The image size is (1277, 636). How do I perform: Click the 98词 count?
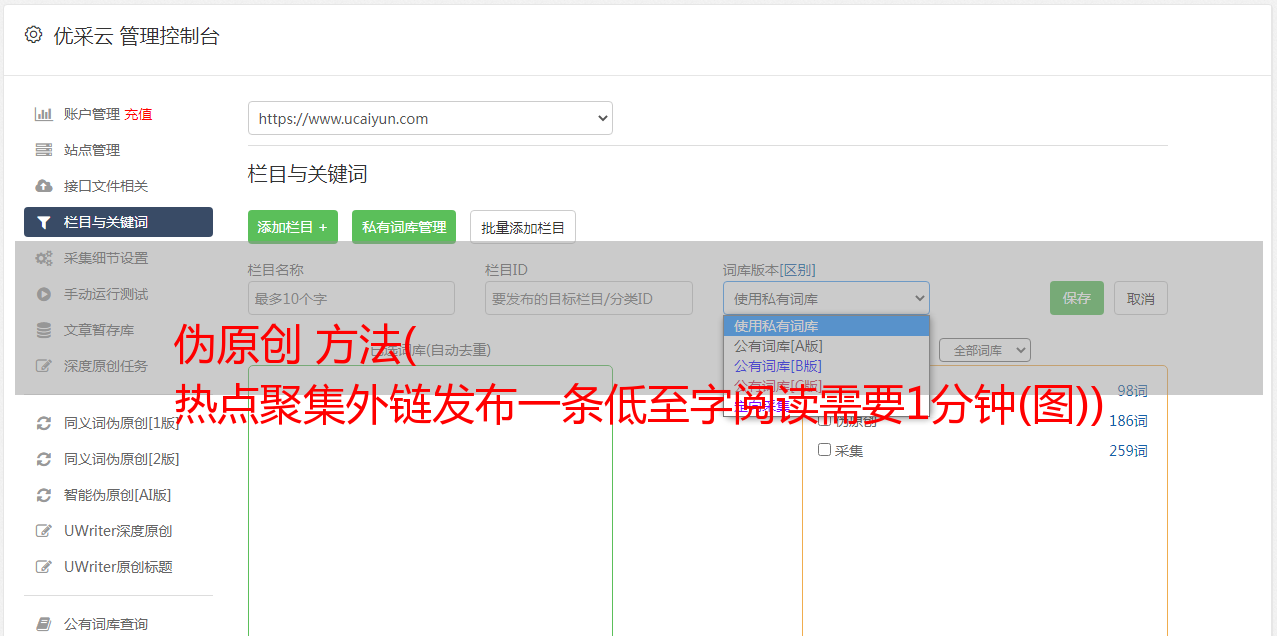(1132, 391)
